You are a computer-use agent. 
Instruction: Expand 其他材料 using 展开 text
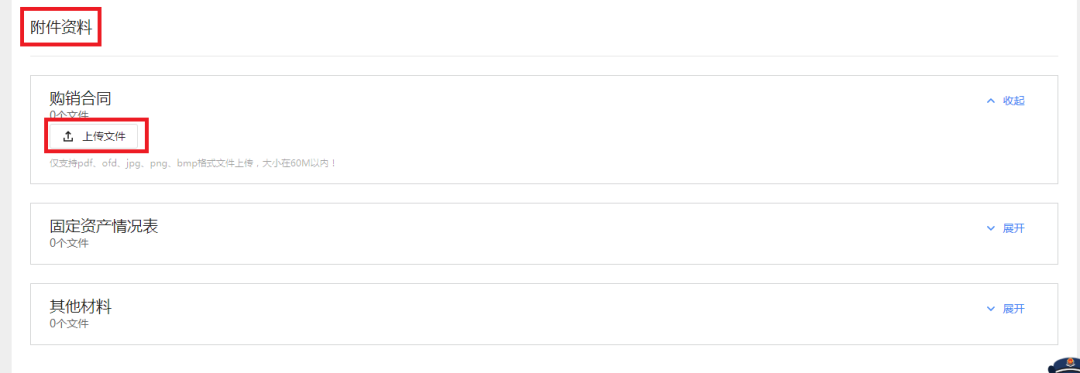point(1014,309)
